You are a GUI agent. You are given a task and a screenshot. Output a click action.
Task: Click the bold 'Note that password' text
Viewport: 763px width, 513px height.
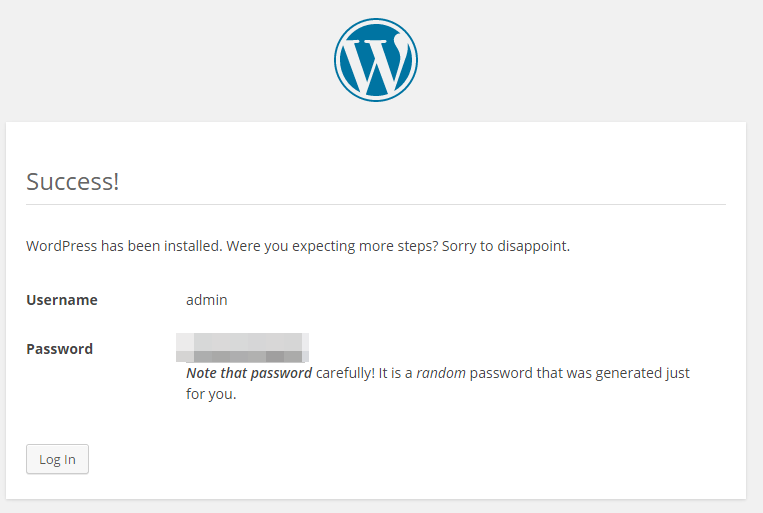tap(249, 373)
